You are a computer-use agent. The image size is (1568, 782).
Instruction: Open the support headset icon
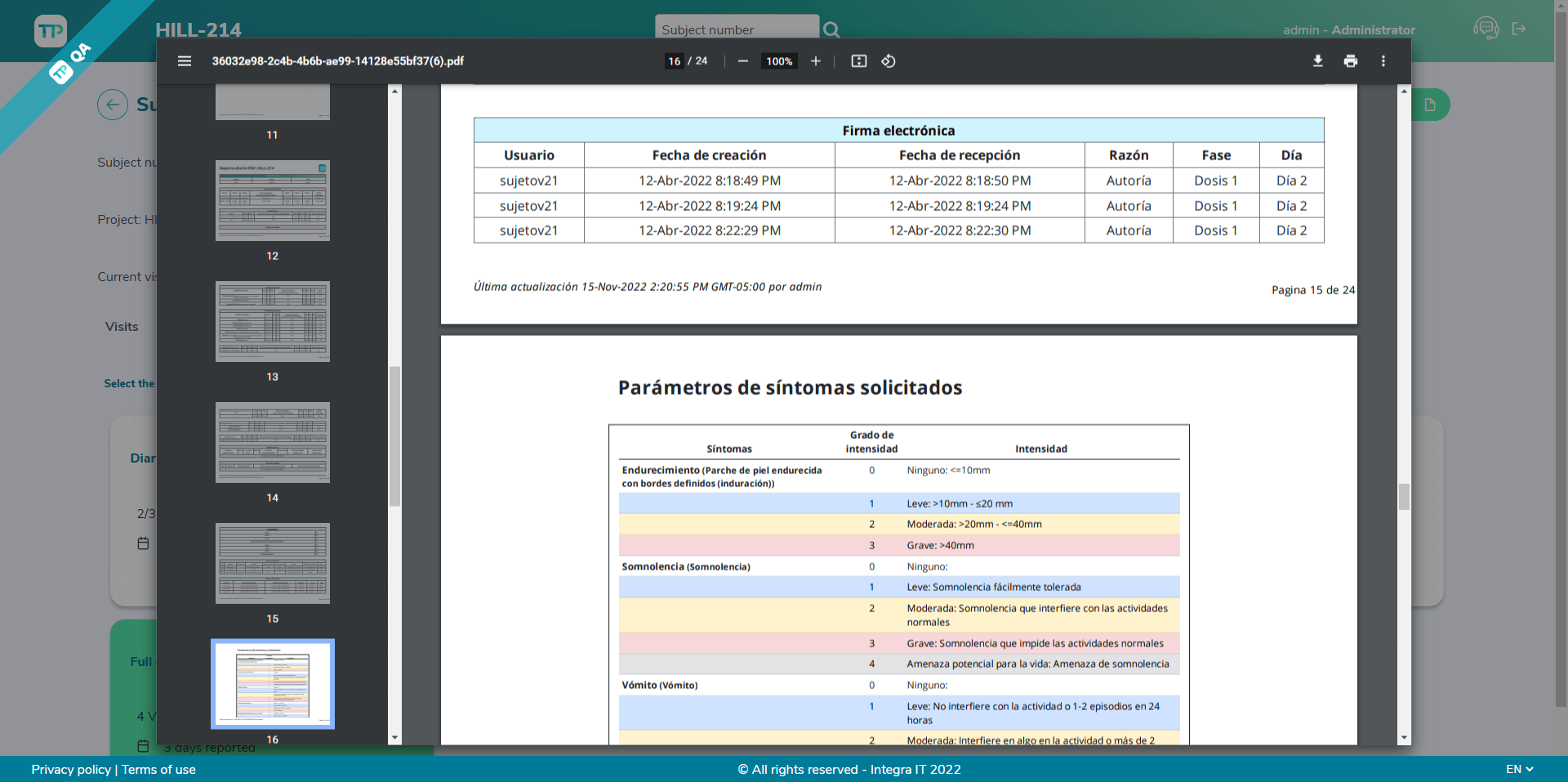[x=1486, y=29]
